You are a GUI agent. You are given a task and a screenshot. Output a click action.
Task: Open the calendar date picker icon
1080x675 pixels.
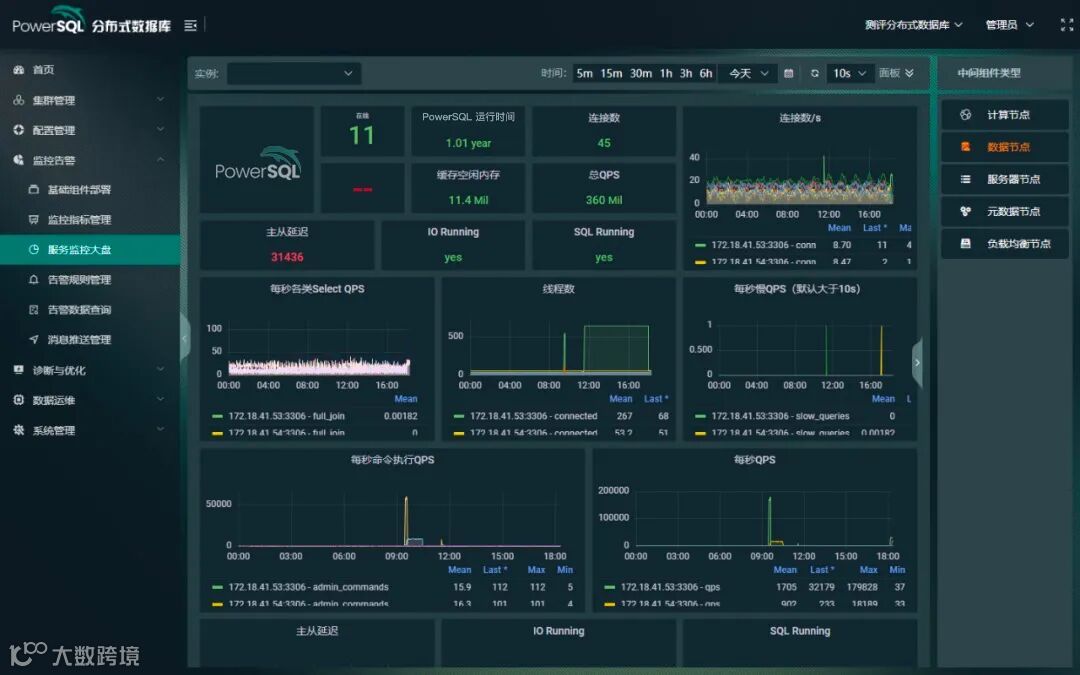(789, 73)
